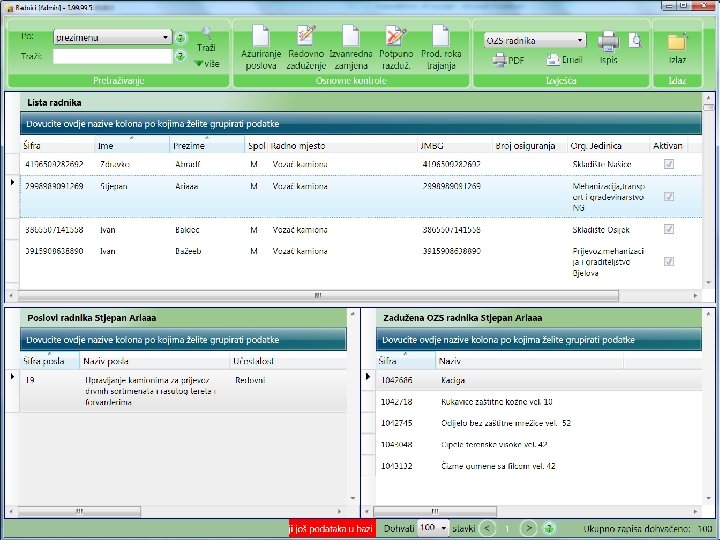Open the Po search-by dropdown
Screen dimensions: 720x540
coord(112,38)
